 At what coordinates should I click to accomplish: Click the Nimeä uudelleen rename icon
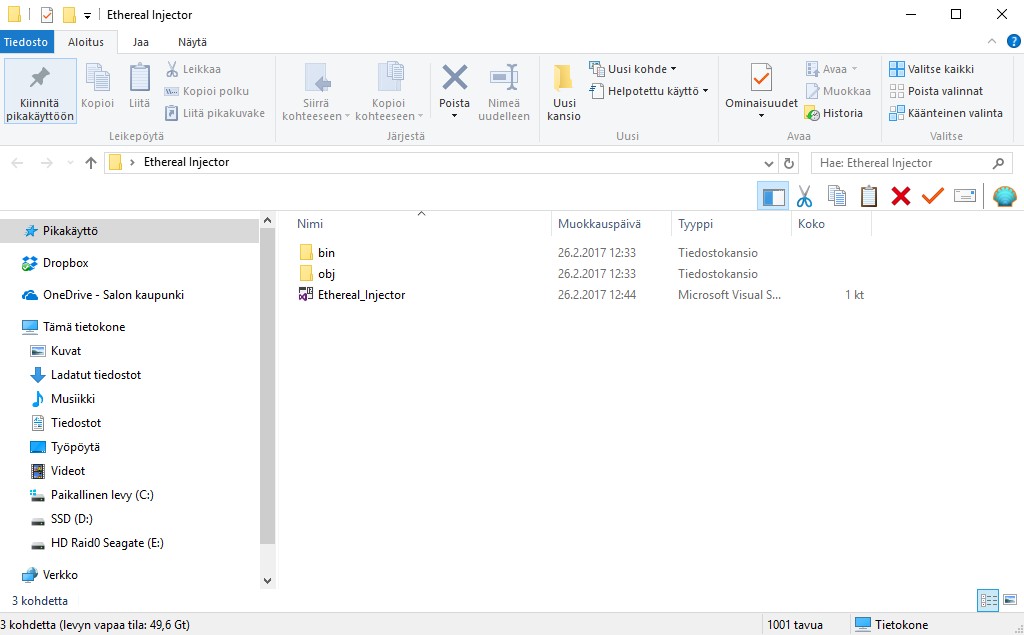[x=504, y=91]
